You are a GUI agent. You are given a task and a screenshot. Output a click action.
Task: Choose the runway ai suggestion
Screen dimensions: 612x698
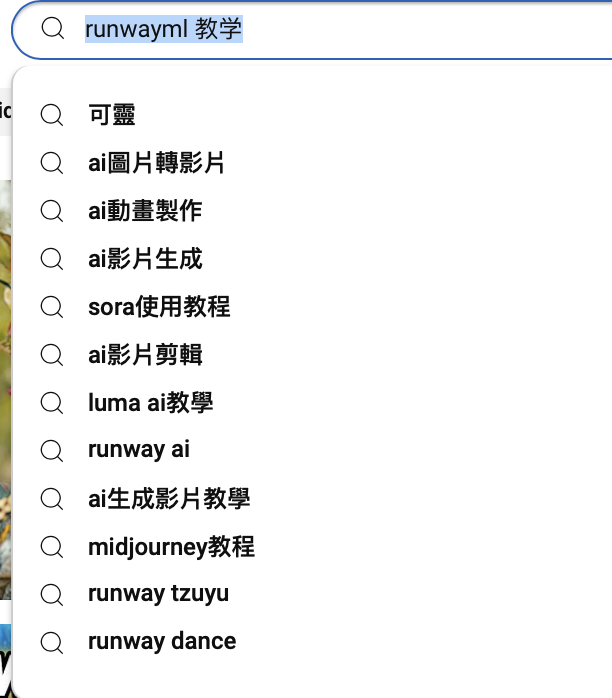tap(312, 450)
